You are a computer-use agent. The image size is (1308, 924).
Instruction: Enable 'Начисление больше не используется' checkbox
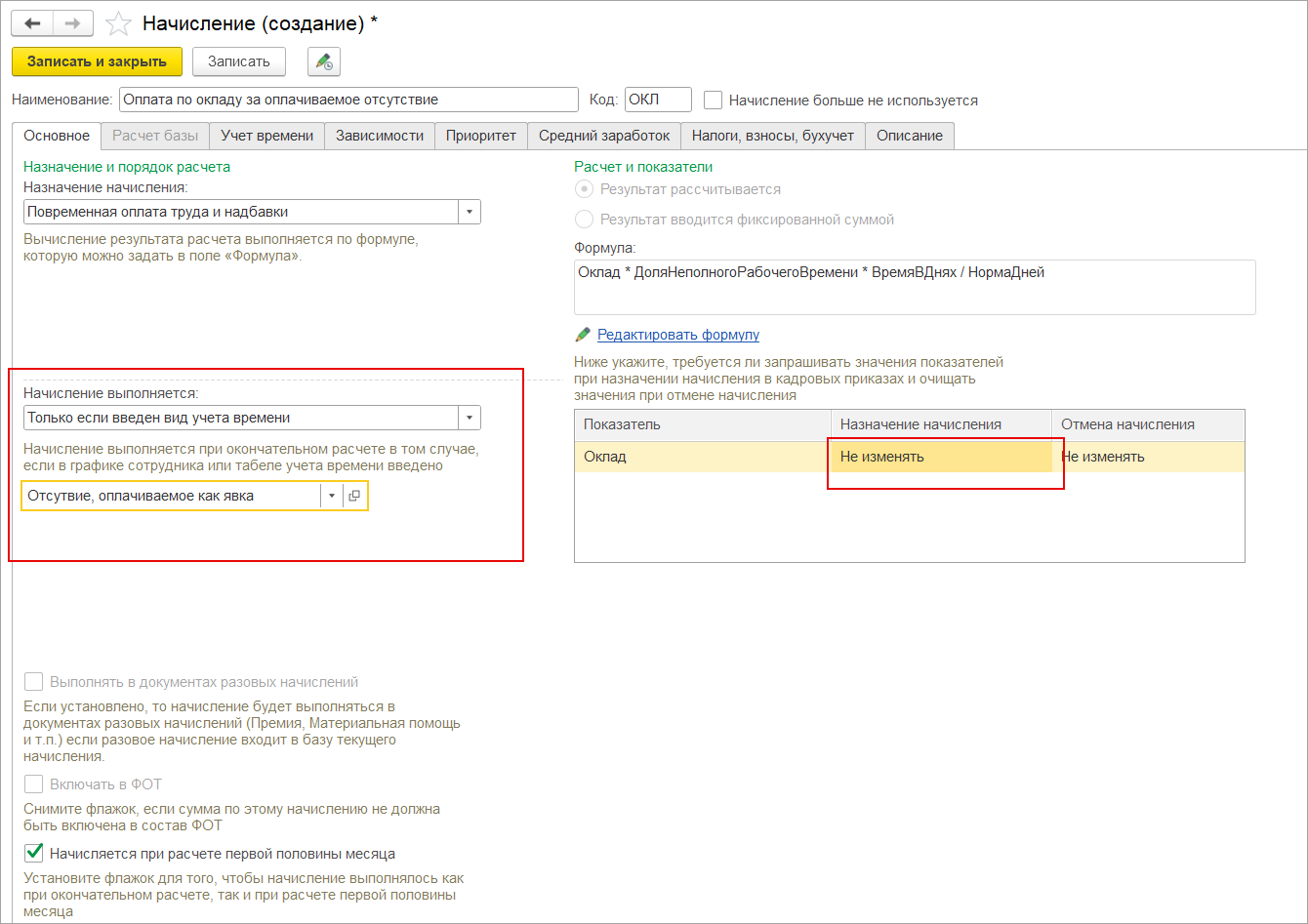[x=714, y=100]
